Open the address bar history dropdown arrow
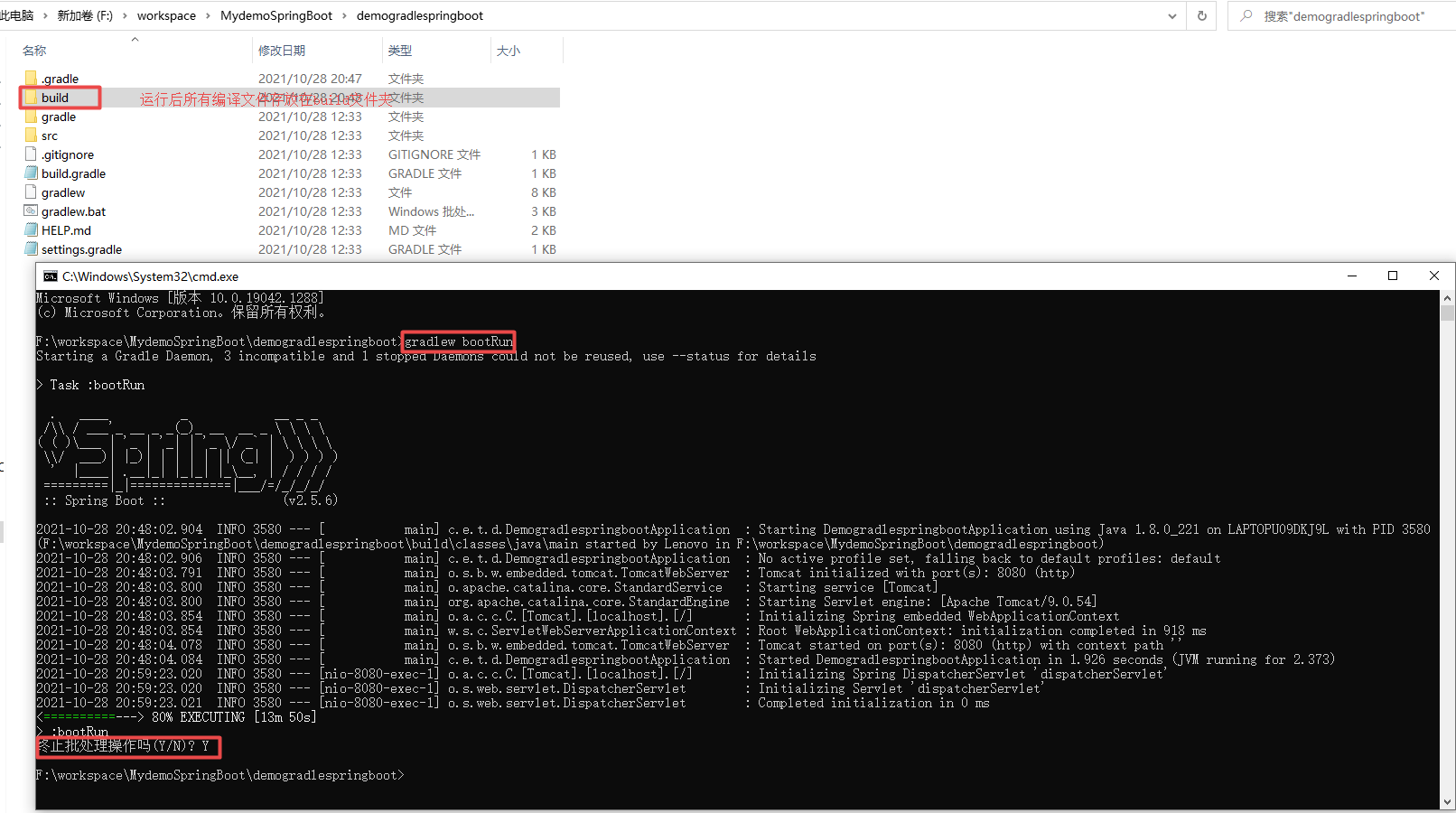The image size is (1456, 813). 1172,15
